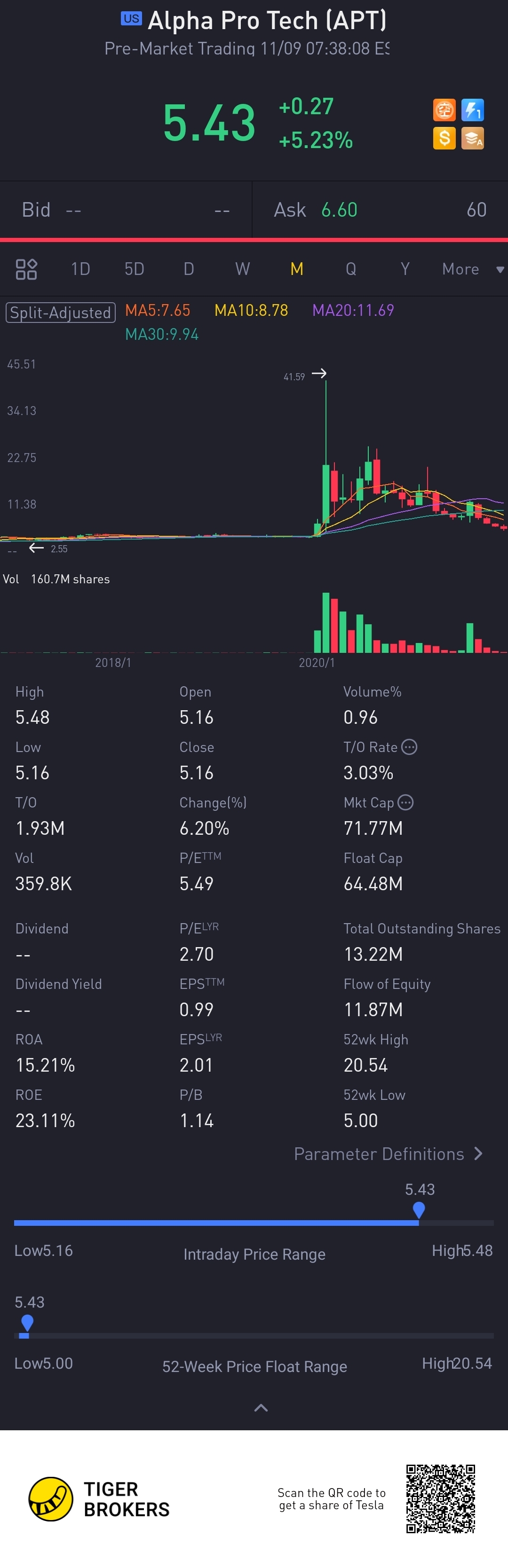Tap the Tiger Brokers tiger logo
The image size is (508, 1568).
pos(50,1498)
